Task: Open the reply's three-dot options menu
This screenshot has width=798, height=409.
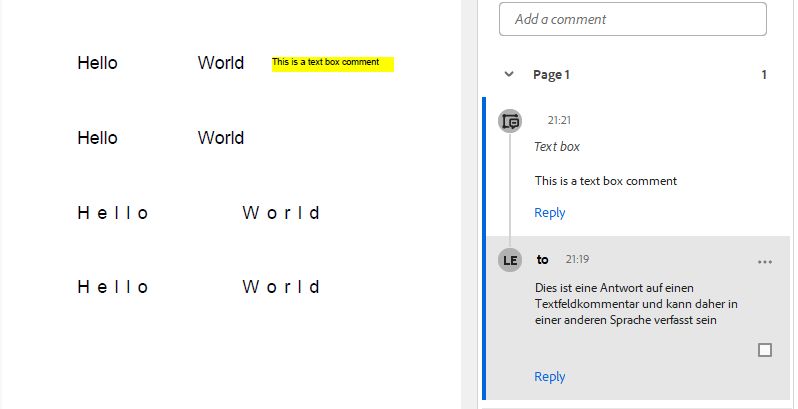Action: pos(765,262)
